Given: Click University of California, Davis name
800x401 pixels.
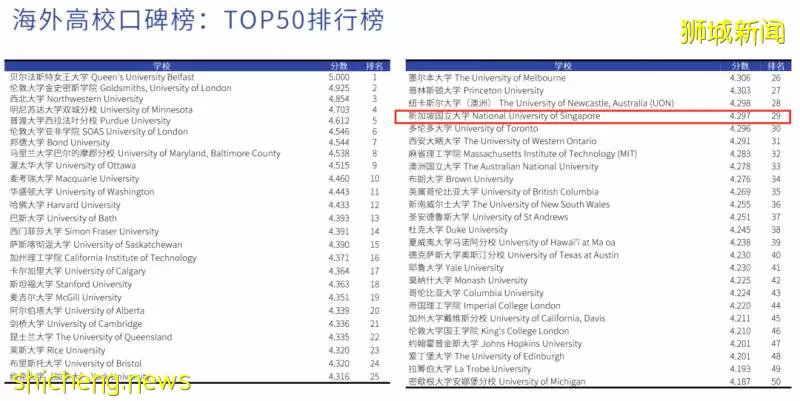Looking at the screenshot, I should click(x=507, y=318).
